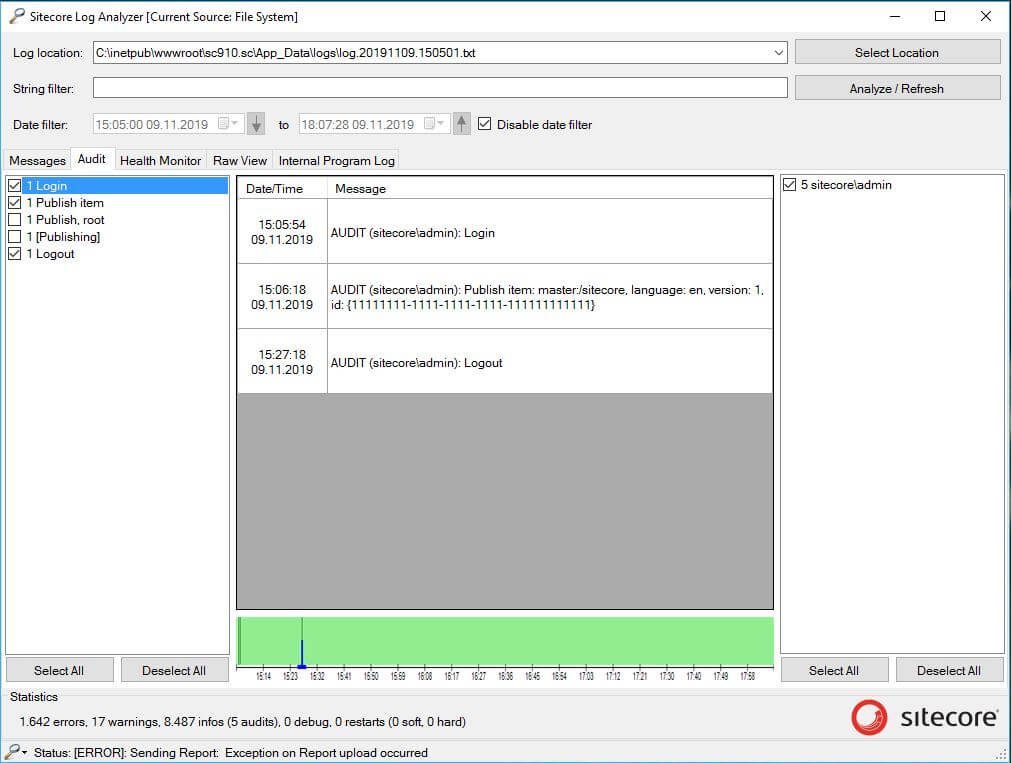This screenshot has width=1011, height=763.
Task: Click the 15:06:18 date cell
Action: 282,297
